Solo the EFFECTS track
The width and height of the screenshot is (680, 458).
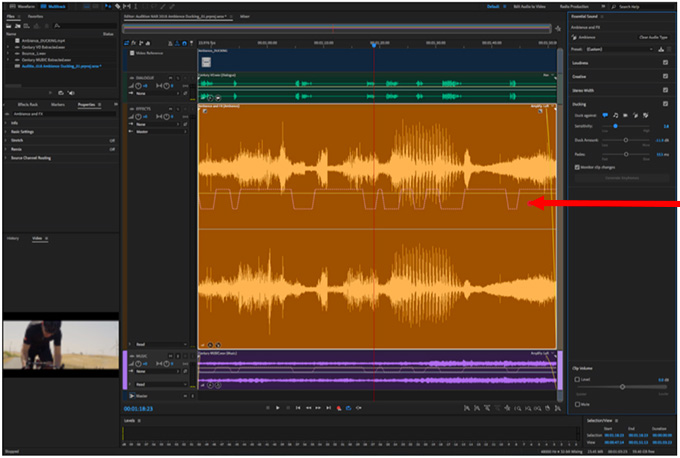178,109
